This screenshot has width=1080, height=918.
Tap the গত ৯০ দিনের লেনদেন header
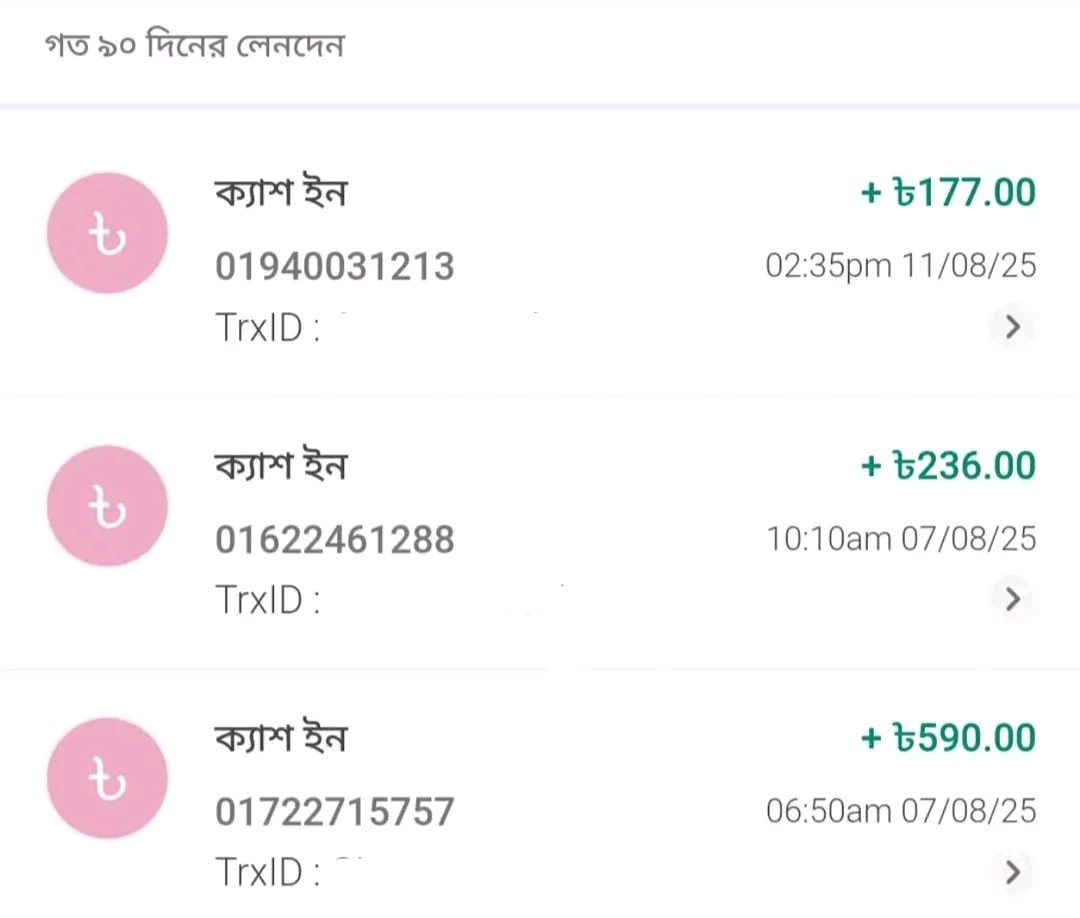[x=194, y=45]
